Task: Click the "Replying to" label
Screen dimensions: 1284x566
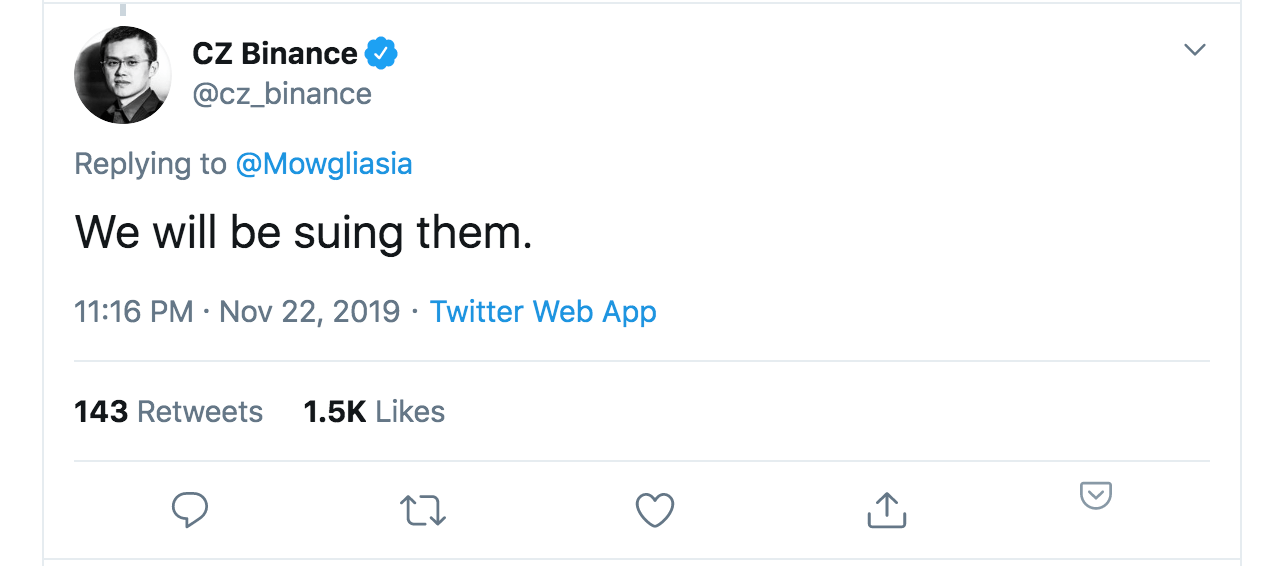Action: point(150,164)
